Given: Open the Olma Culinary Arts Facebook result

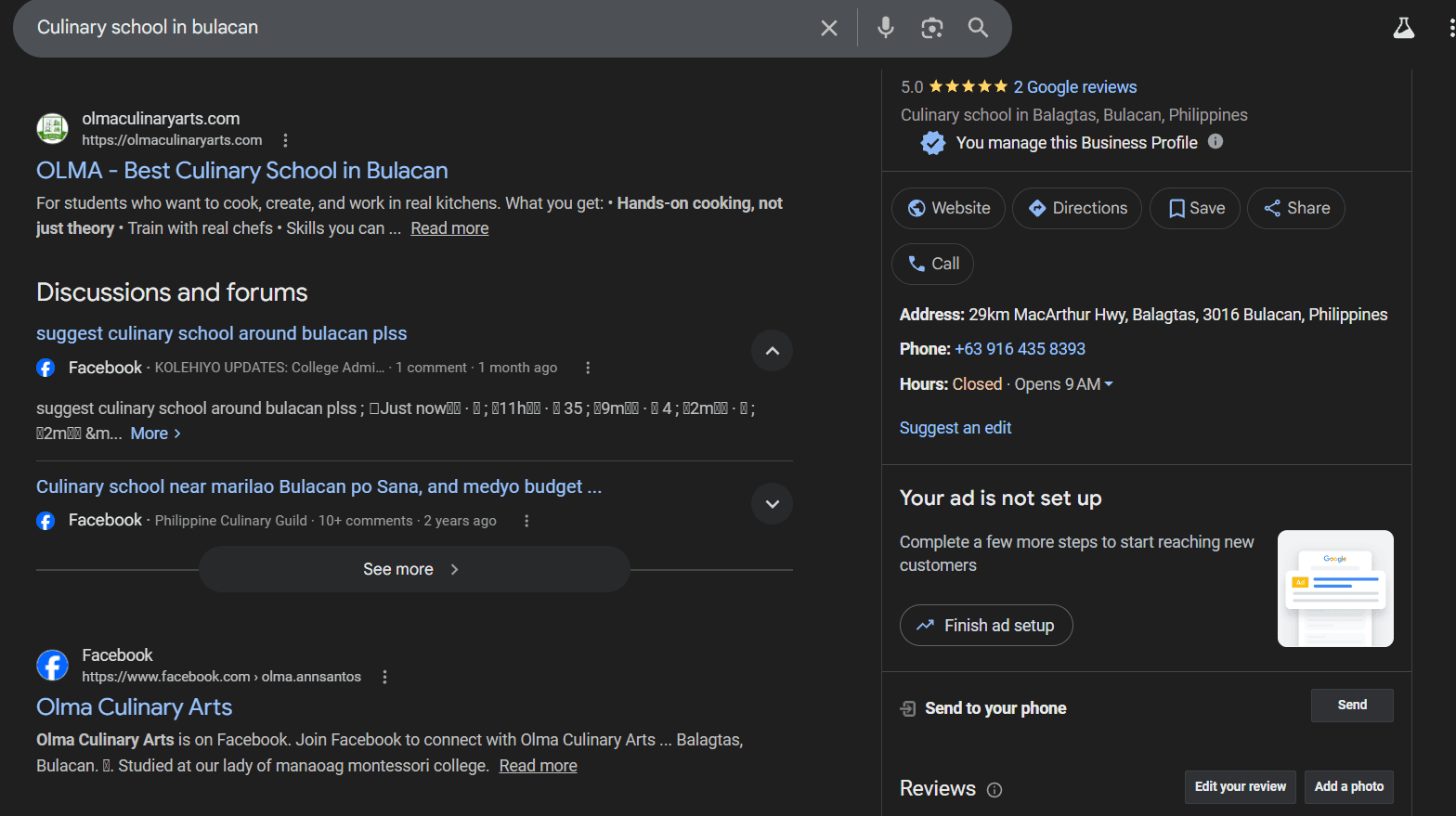Looking at the screenshot, I should click(x=135, y=707).
